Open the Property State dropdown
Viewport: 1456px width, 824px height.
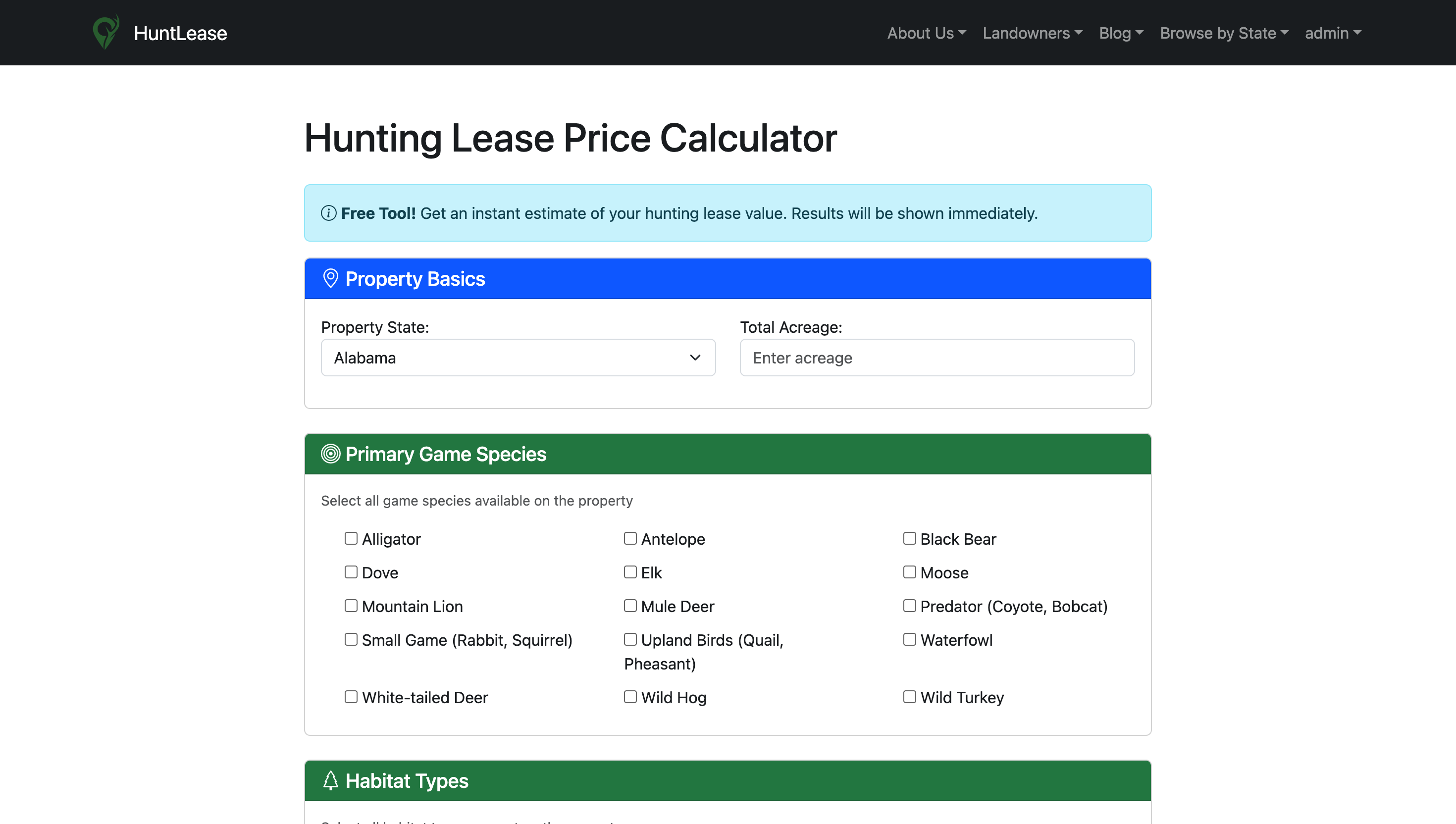pyautogui.click(x=518, y=358)
